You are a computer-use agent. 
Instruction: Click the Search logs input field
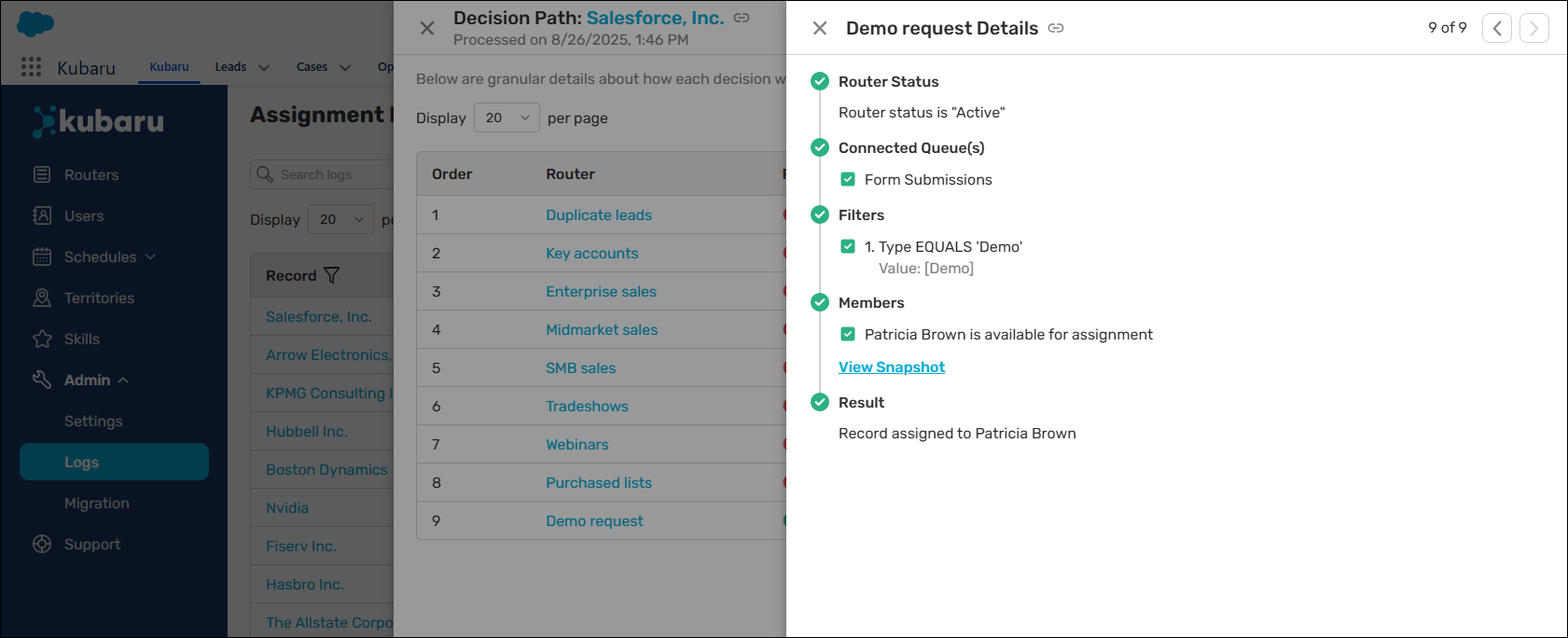323,174
